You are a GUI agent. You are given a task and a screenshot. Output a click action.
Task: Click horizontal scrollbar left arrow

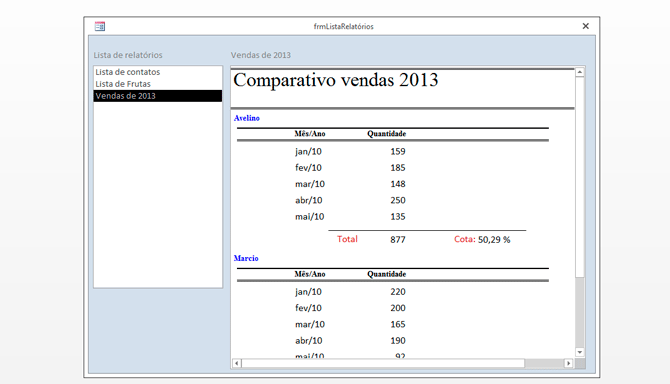(x=237, y=363)
